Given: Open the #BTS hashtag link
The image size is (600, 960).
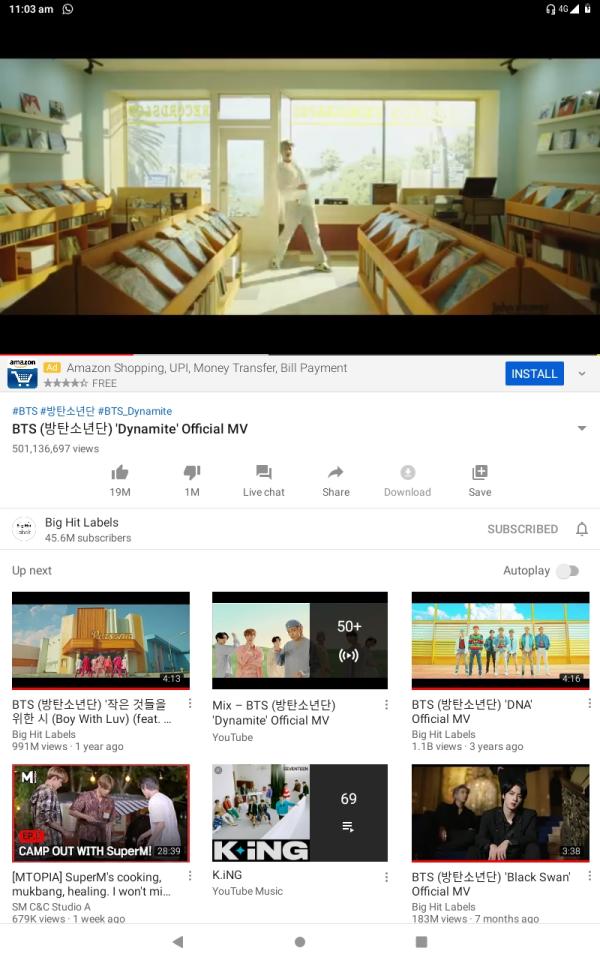Looking at the screenshot, I should (25, 411).
